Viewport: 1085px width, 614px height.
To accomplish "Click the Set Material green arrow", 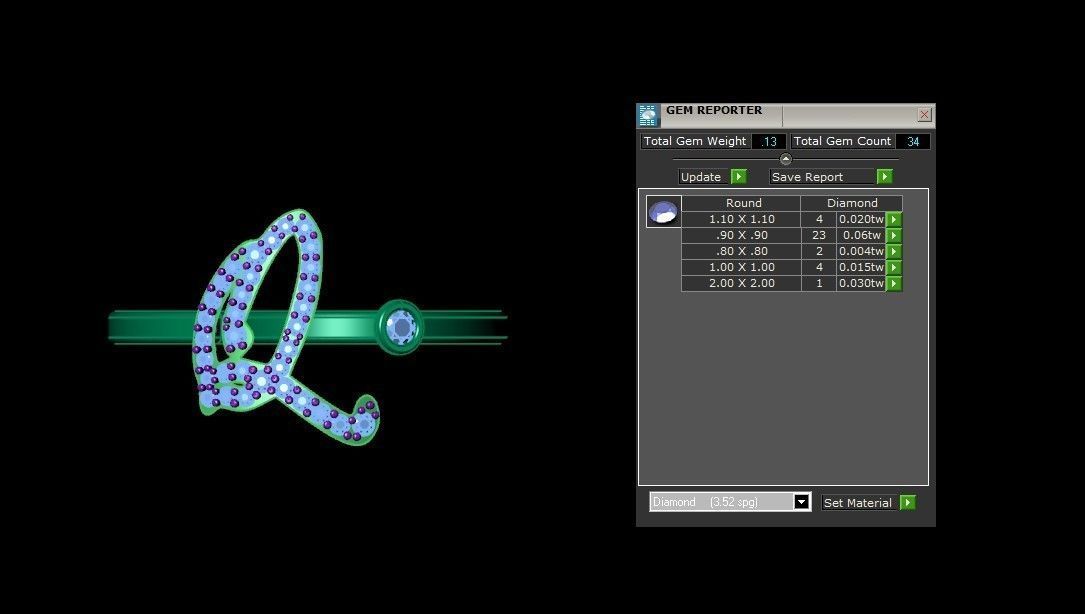I will [907, 503].
